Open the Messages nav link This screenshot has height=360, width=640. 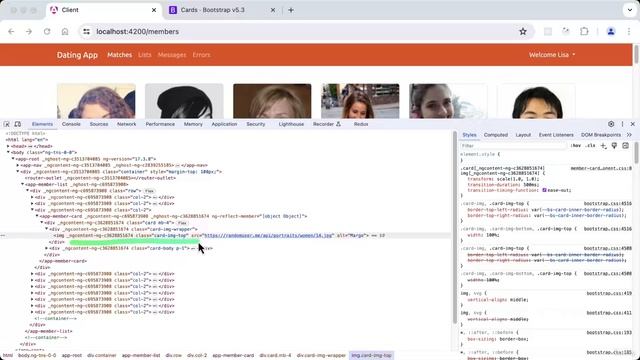point(172,55)
